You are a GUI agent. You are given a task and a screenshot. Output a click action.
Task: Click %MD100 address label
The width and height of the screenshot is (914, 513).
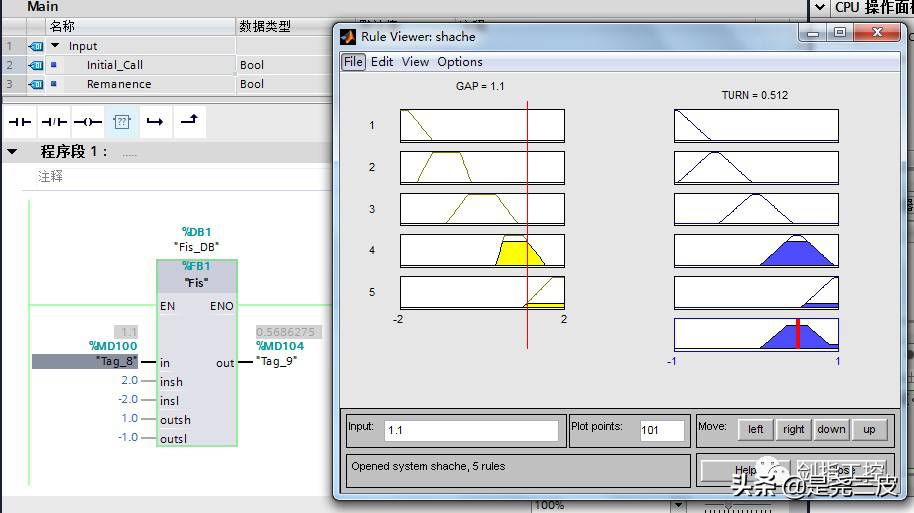(x=113, y=346)
